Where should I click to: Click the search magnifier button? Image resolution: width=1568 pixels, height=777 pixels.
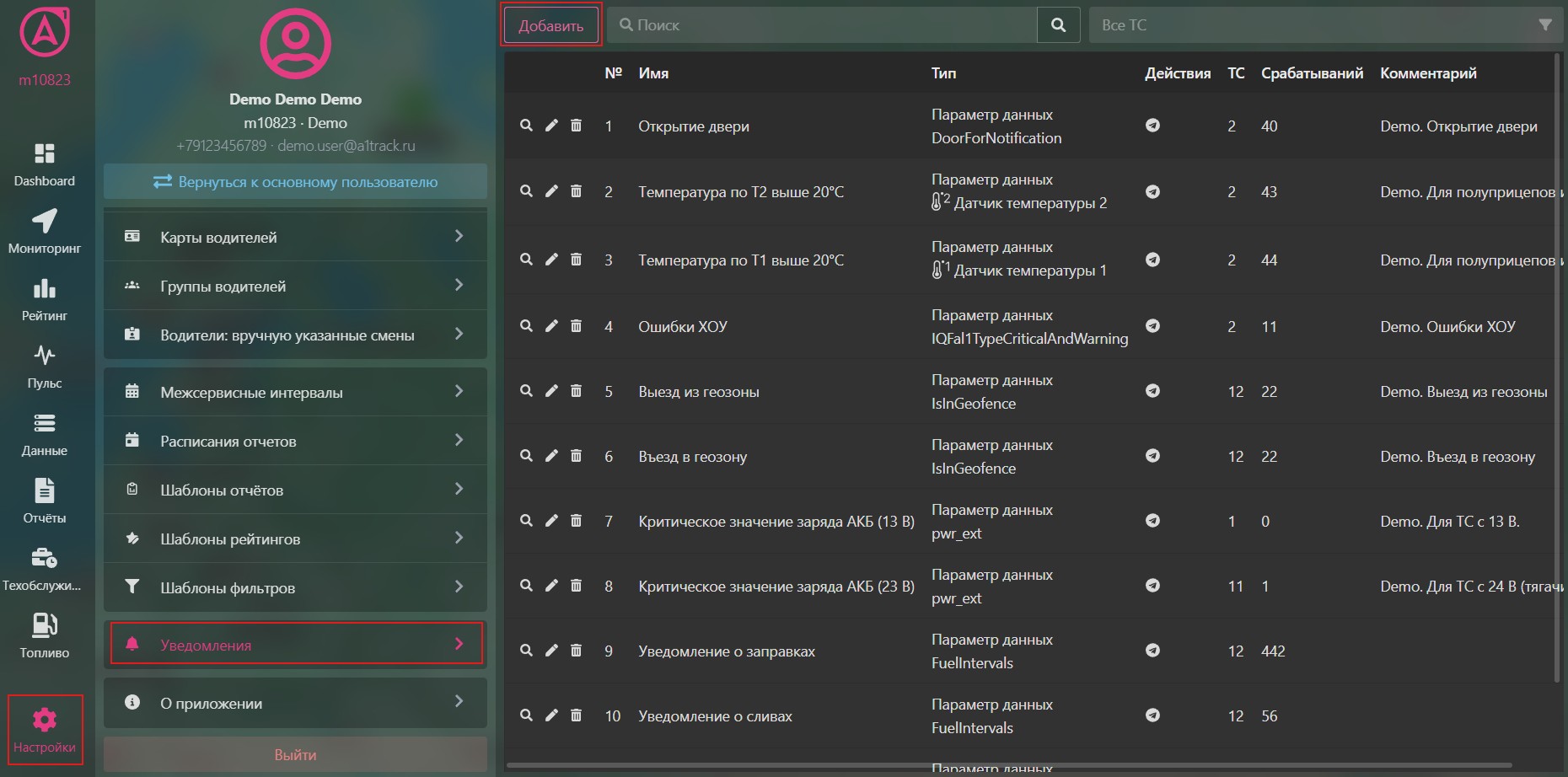[x=1058, y=25]
